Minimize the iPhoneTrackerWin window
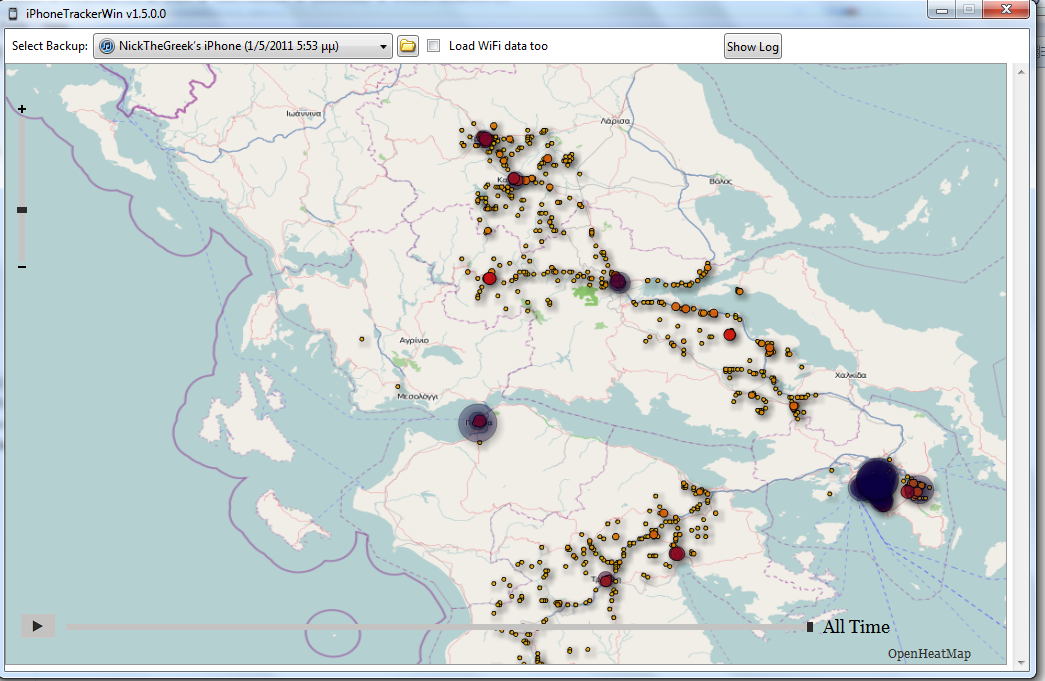The height and width of the screenshot is (681, 1045). [x=942, y=9]
